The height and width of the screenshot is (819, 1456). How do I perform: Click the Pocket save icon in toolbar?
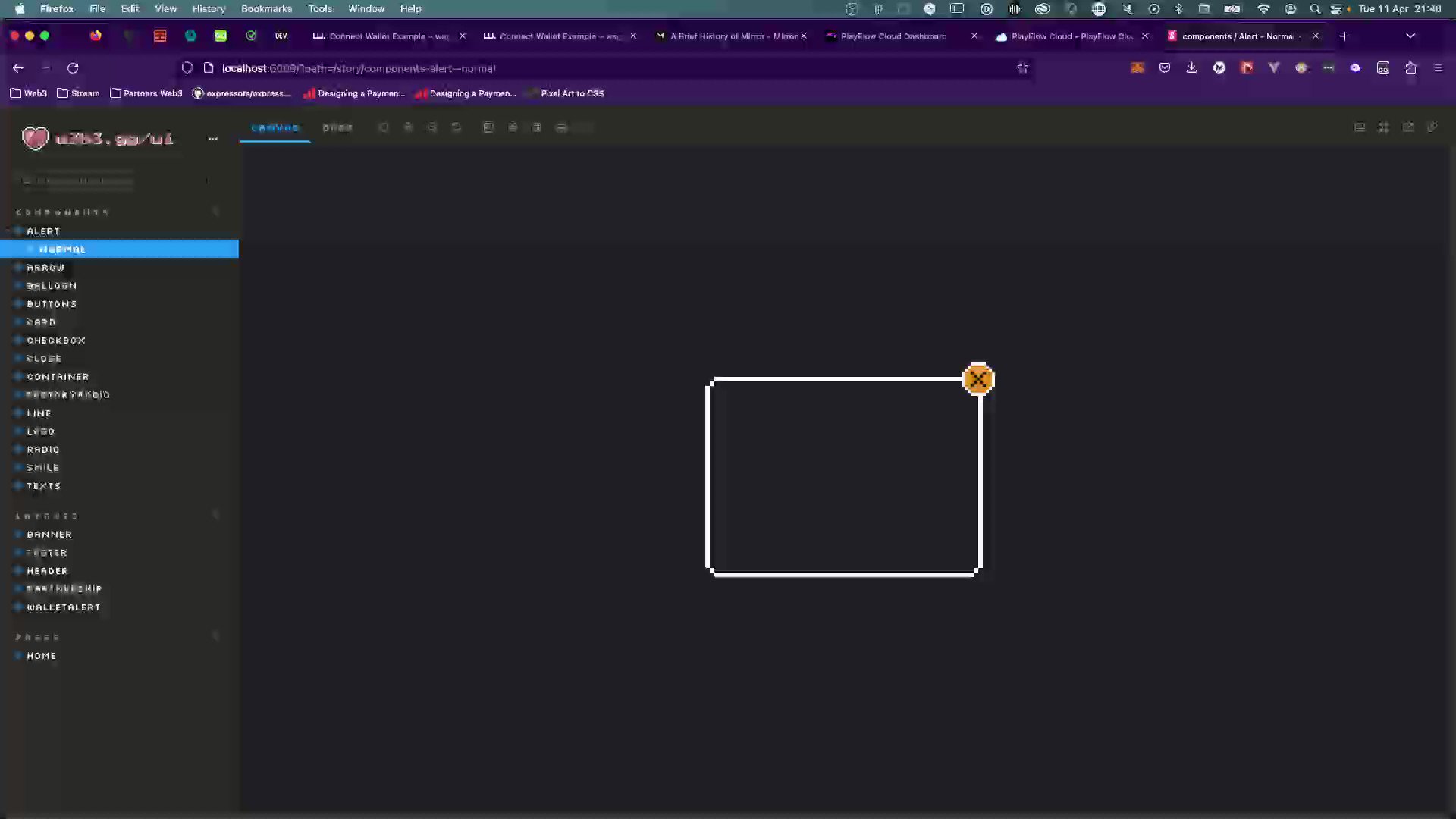[x=1165, y=68]
